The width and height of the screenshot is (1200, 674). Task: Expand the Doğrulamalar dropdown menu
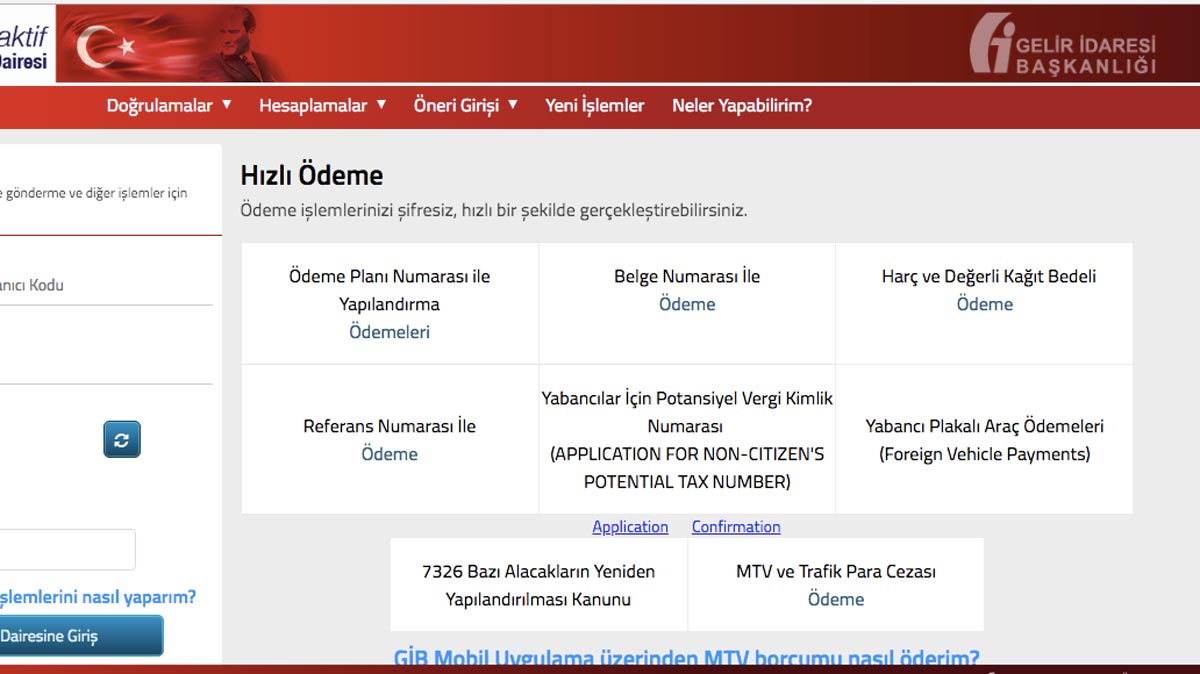pos(169,105)
